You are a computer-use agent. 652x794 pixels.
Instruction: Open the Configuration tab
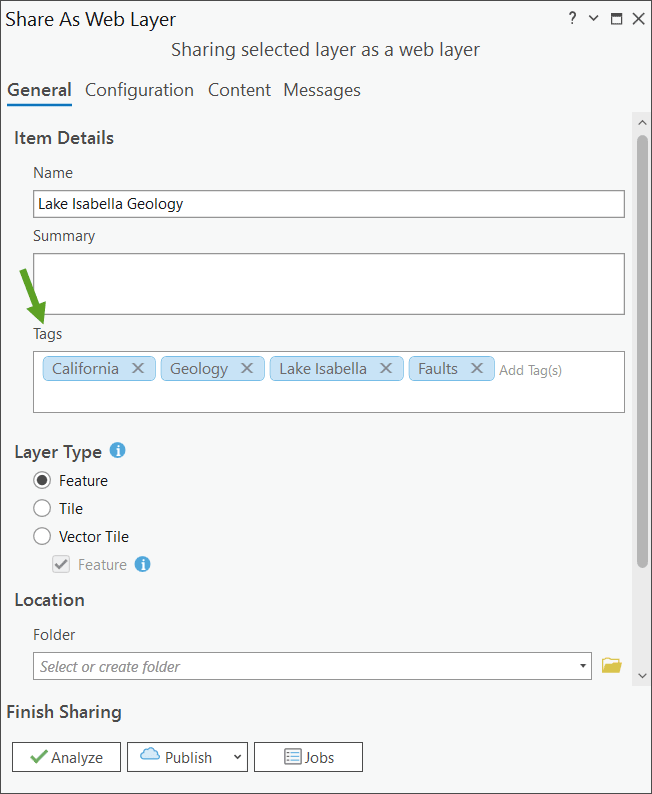click(x=139, y=90)
